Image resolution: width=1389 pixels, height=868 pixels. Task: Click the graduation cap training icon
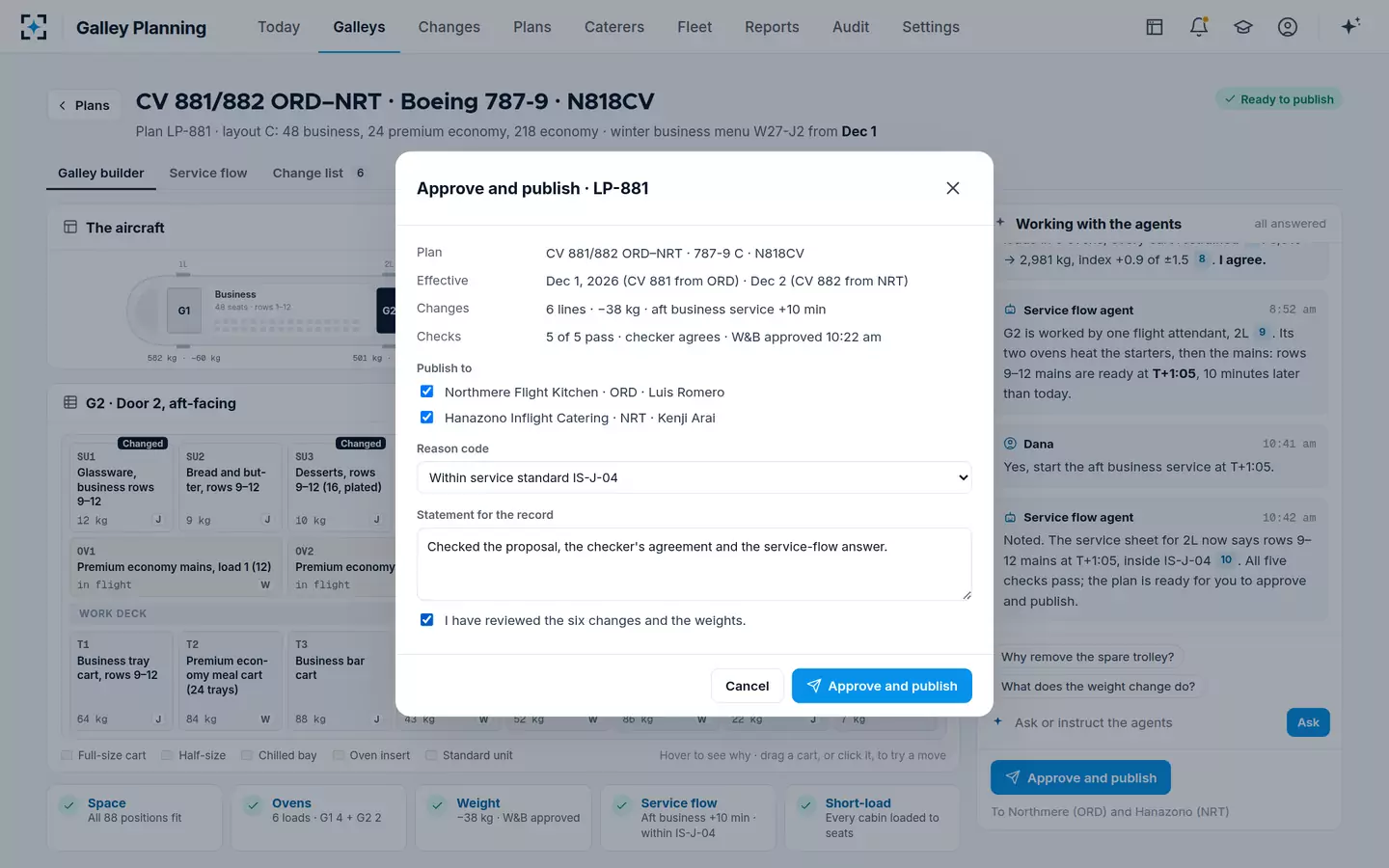(x=1243, y=27)
